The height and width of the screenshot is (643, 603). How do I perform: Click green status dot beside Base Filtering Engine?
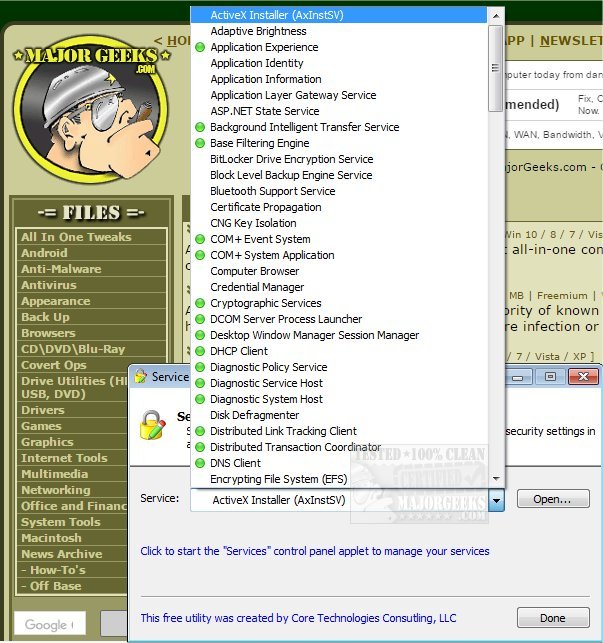pyautogui.click(x=200, y=143)
